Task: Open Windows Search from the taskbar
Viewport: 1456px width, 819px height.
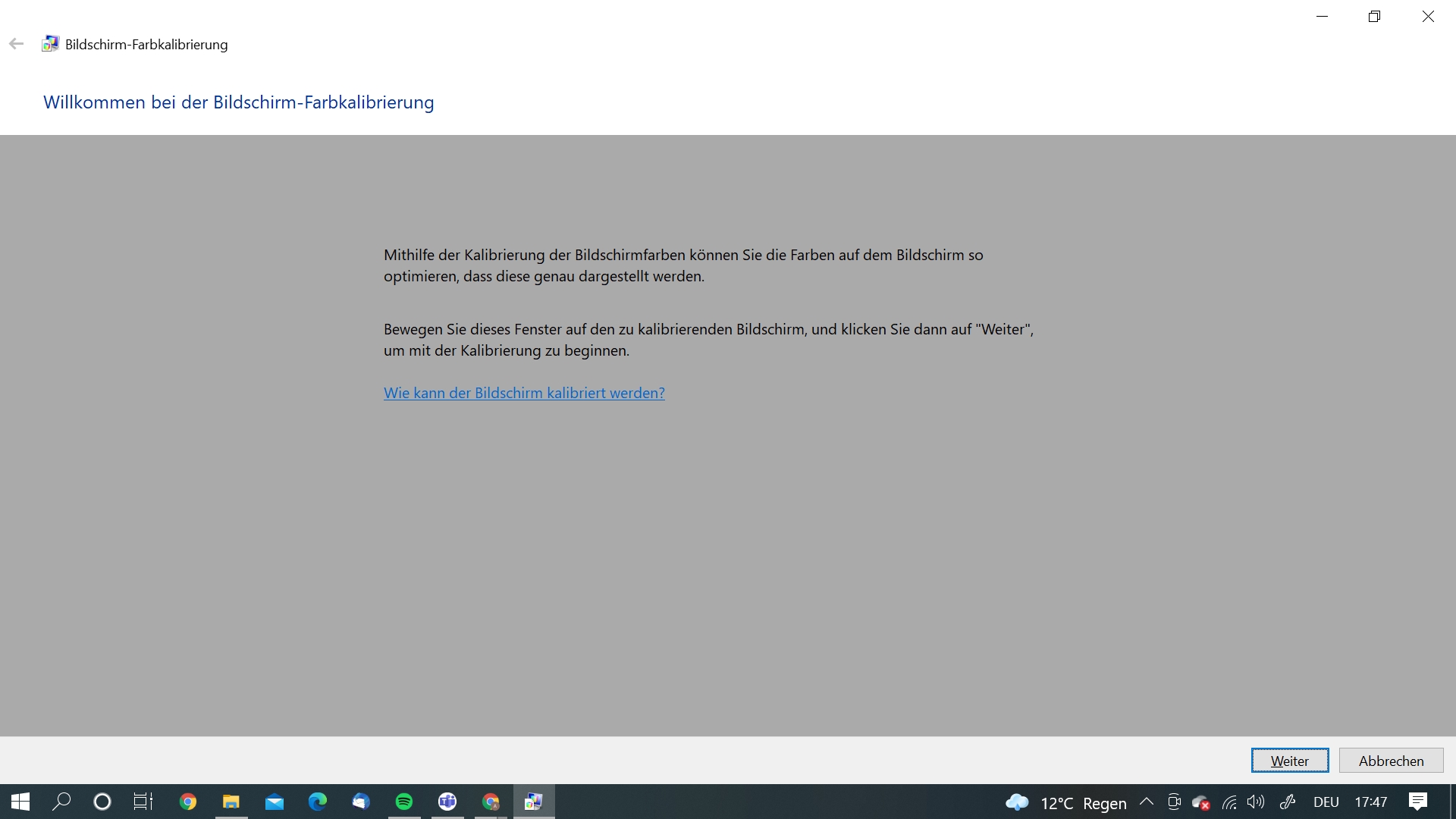Action: coord(61,802)
